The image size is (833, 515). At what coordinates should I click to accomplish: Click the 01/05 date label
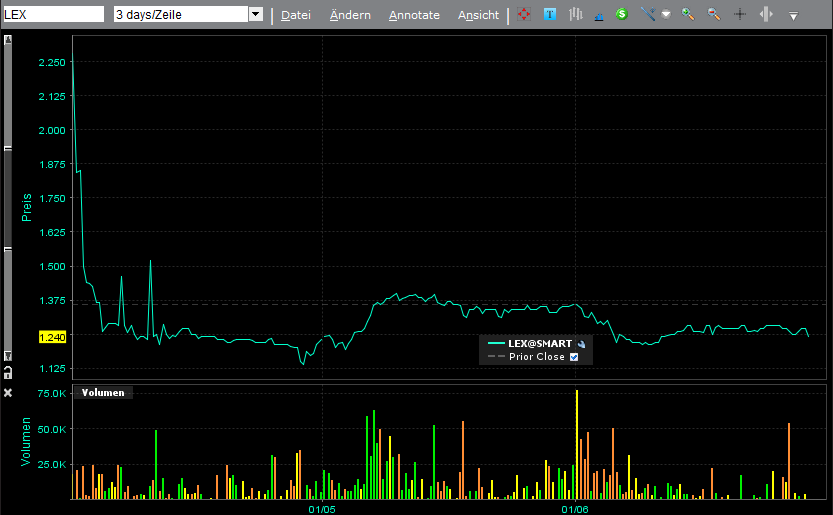click(322, 509)
